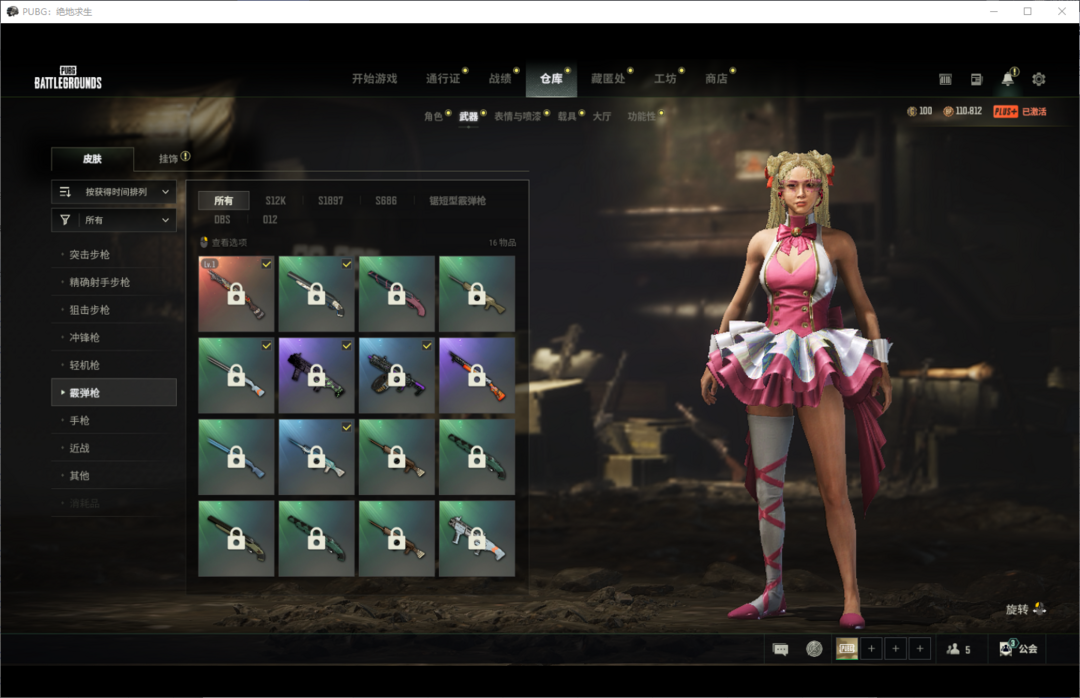Viewport: 1080px width, 698px height.
Task: Expand the 冲锋枪 category
Action: 114,337
